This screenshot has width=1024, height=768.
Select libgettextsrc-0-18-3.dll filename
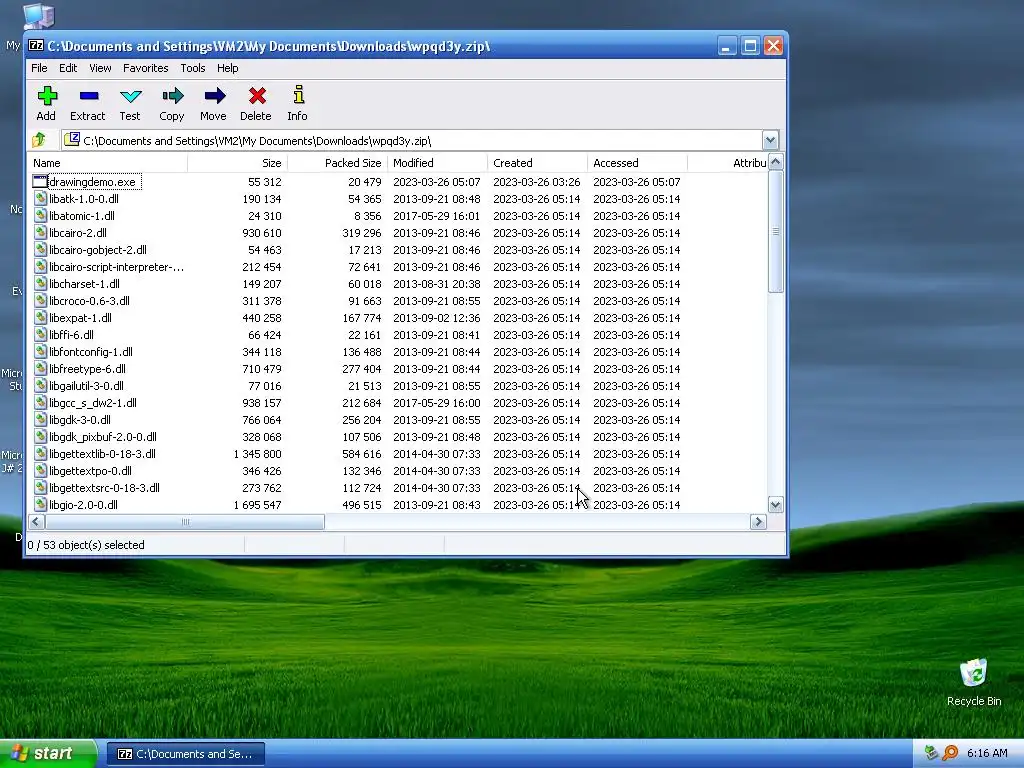104,487
